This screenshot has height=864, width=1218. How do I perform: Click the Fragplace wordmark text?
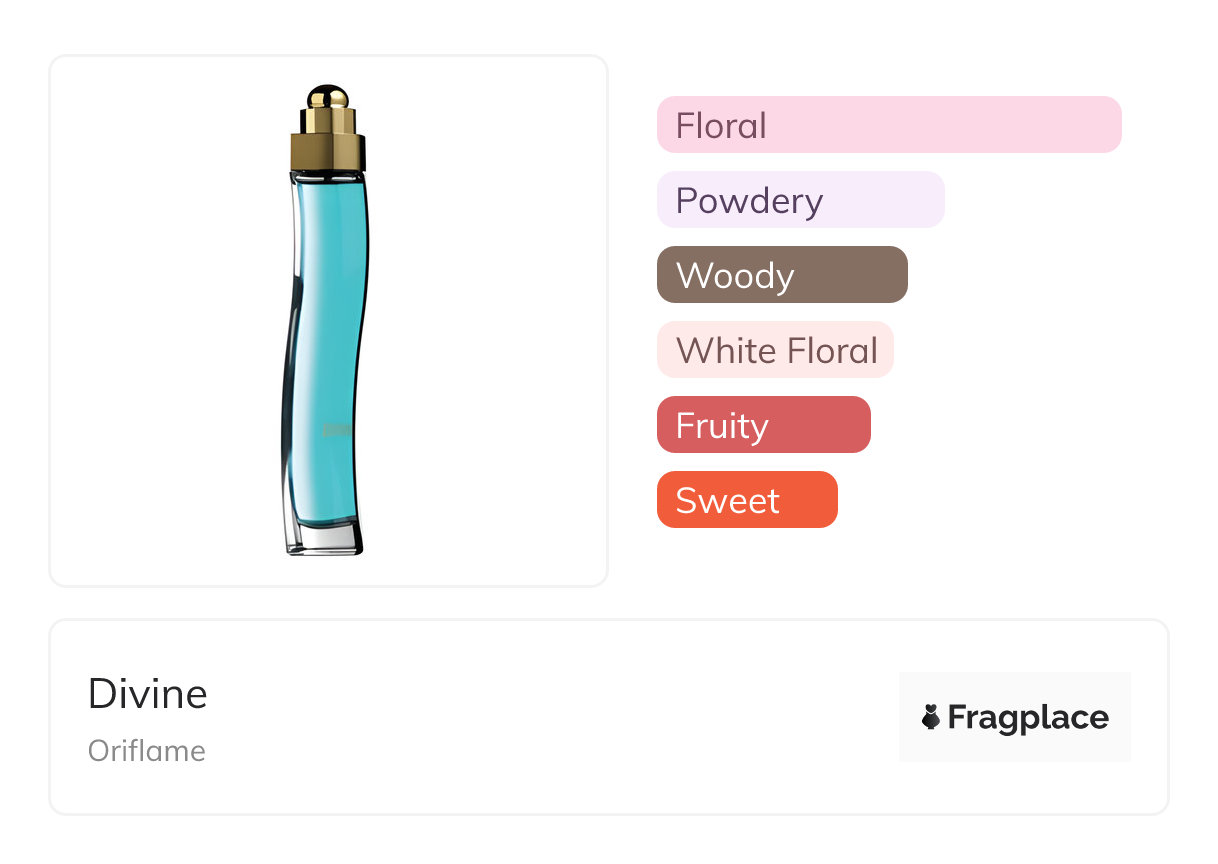pos(1028,718)
